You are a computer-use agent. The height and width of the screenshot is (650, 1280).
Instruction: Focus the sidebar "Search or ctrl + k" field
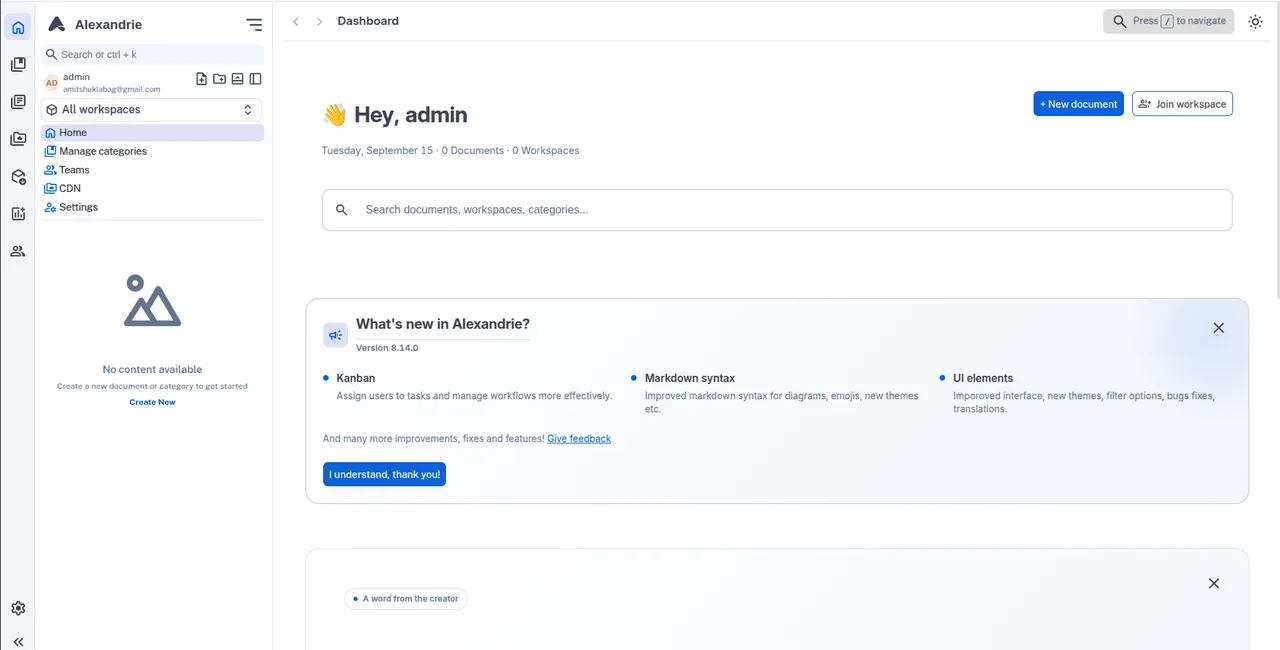[x=152, y=54]
